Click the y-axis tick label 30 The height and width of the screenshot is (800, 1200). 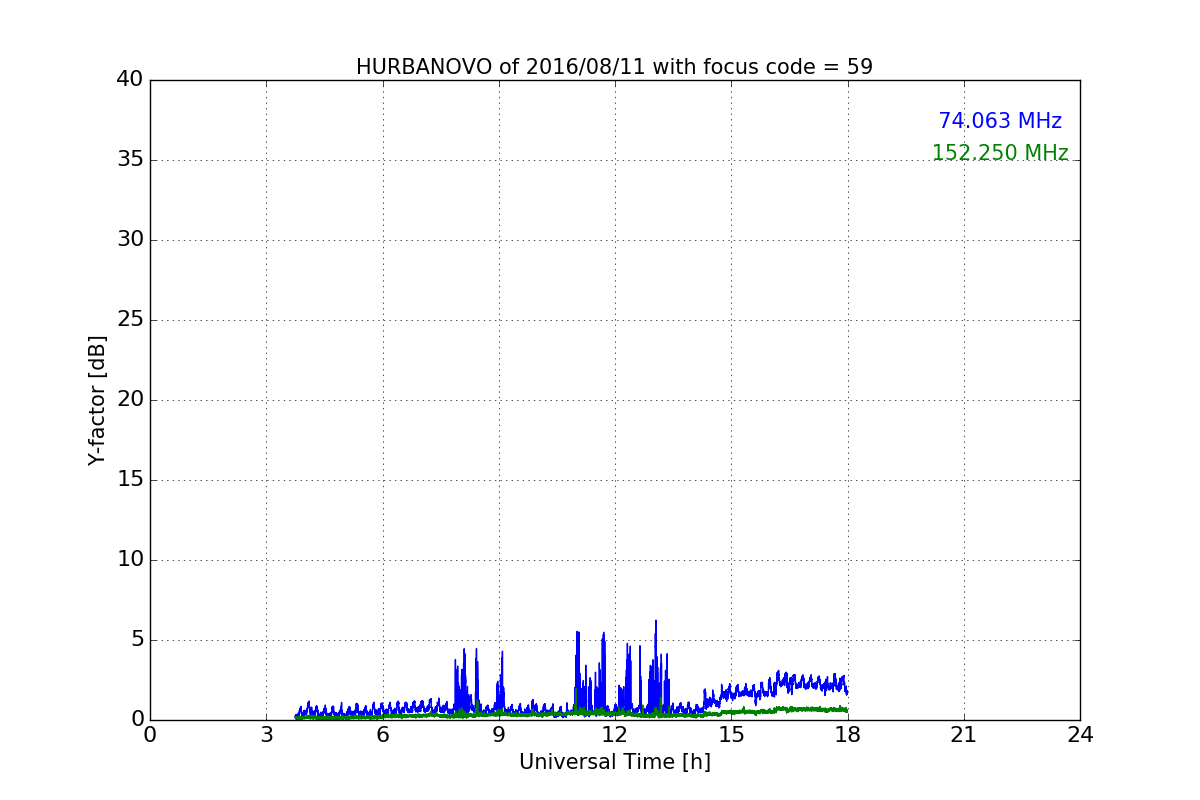click(x=130, y=240)
